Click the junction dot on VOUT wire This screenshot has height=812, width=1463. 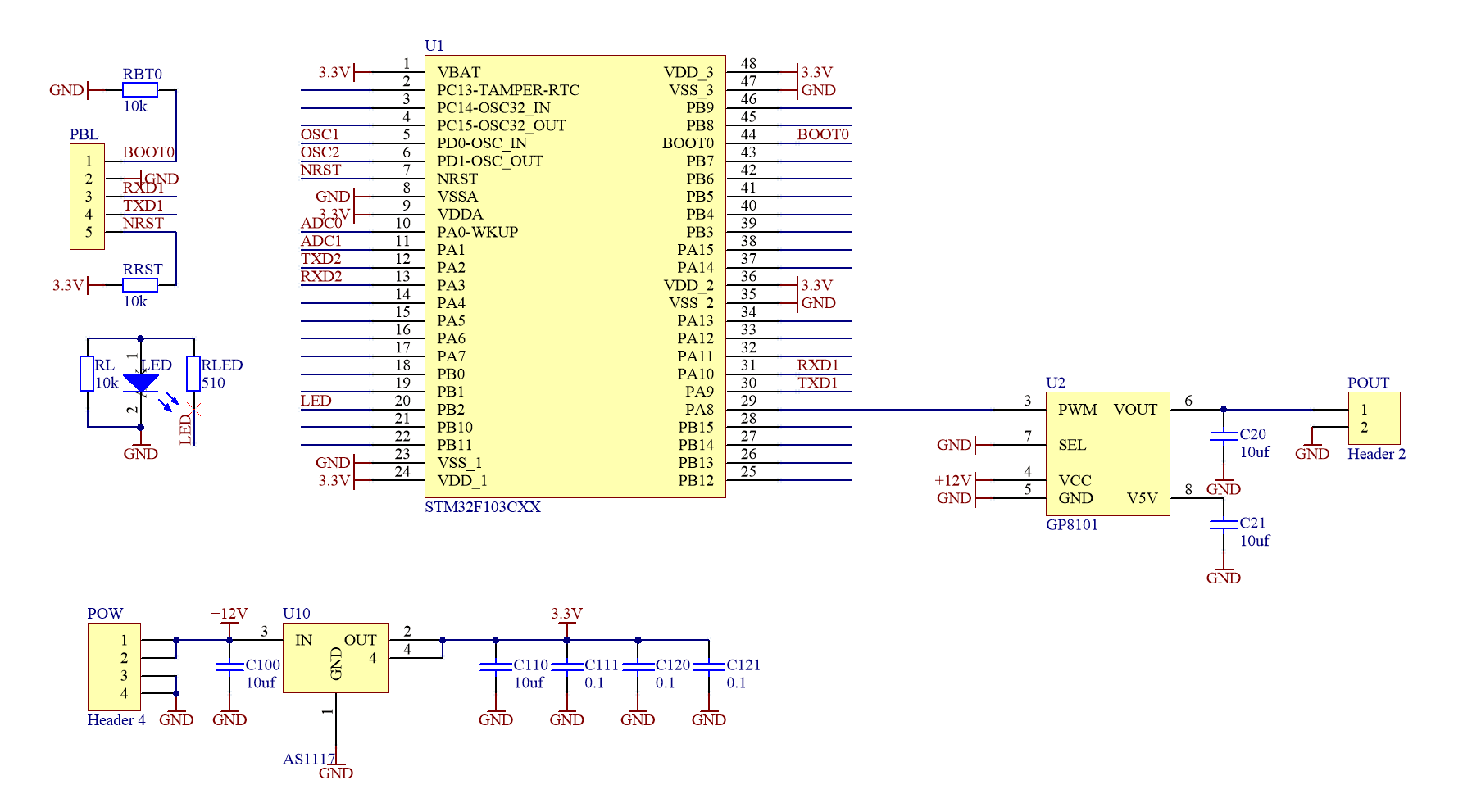(x=1224, y=410)
